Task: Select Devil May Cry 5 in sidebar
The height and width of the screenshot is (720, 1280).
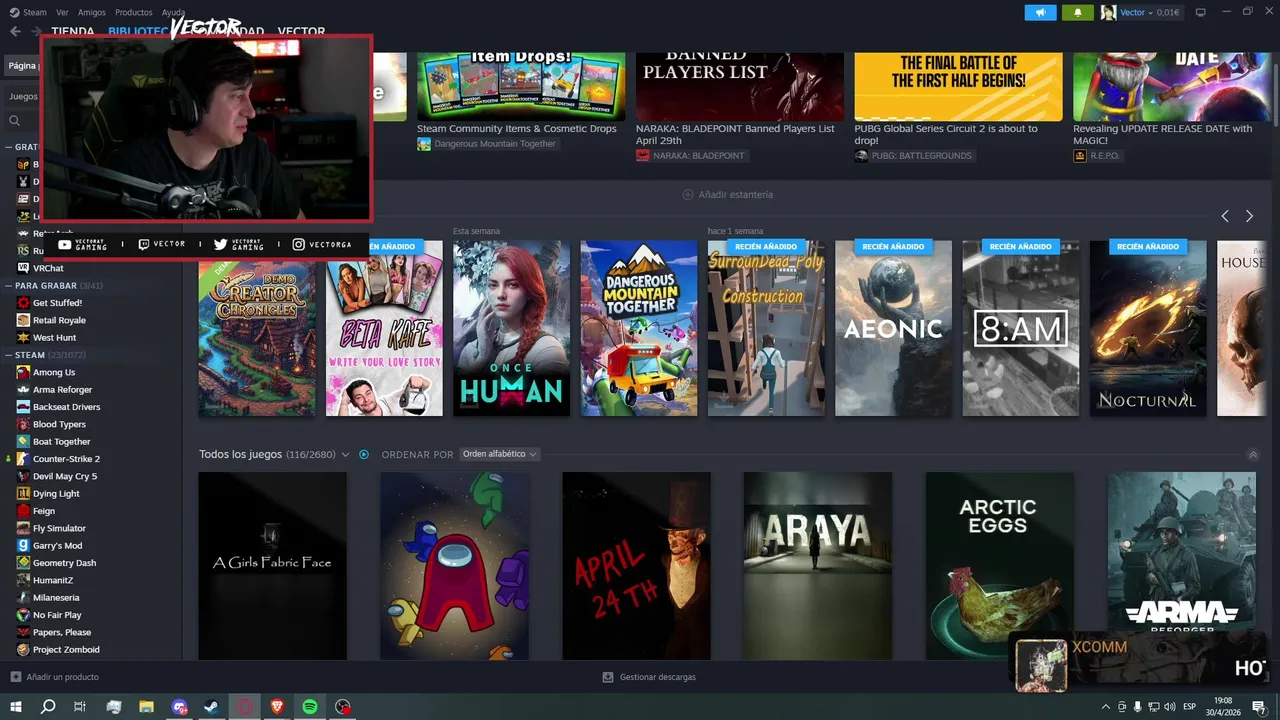Action: (65, 477)
